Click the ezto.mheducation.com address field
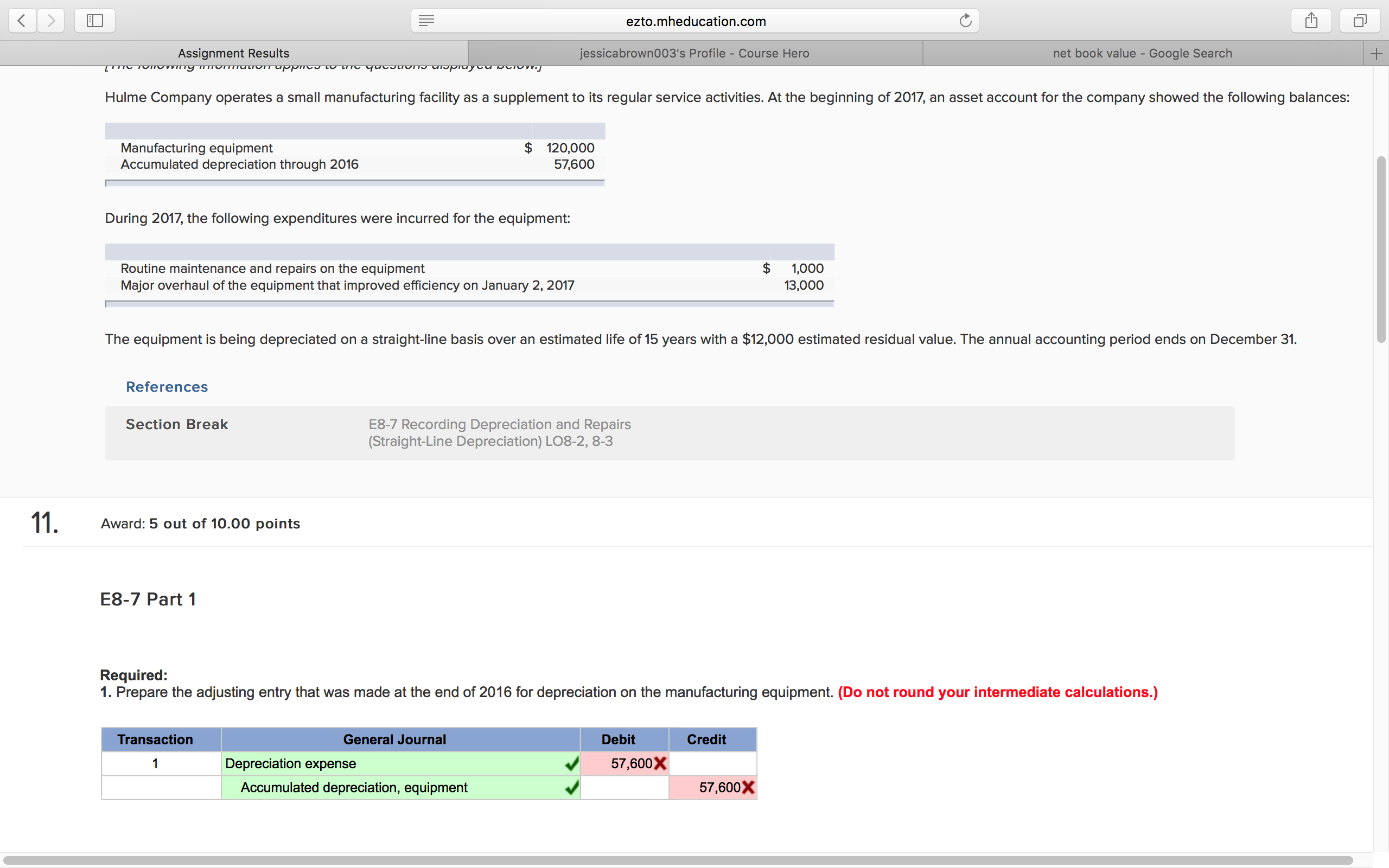The height and width of the screenshot is (868, 1389). point(695,21)
